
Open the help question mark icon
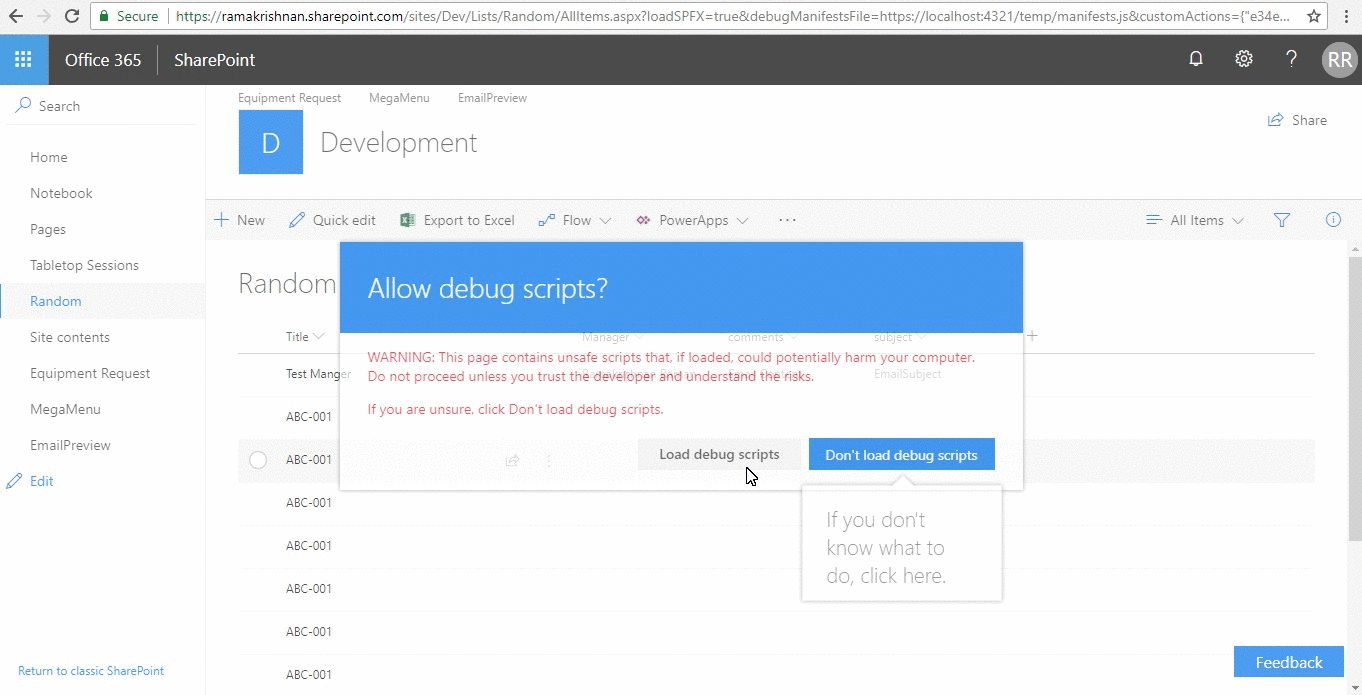coord(1292,60)
